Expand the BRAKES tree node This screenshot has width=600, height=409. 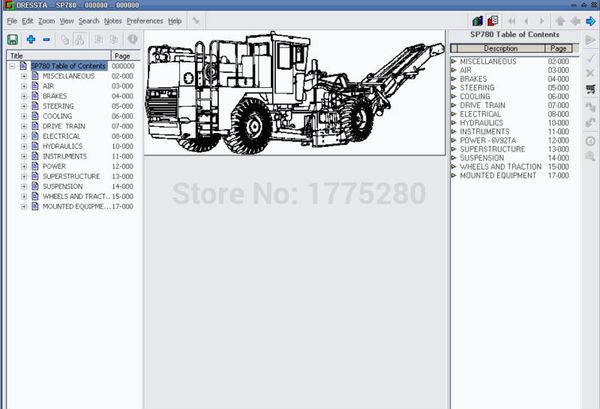pos(24,96)
